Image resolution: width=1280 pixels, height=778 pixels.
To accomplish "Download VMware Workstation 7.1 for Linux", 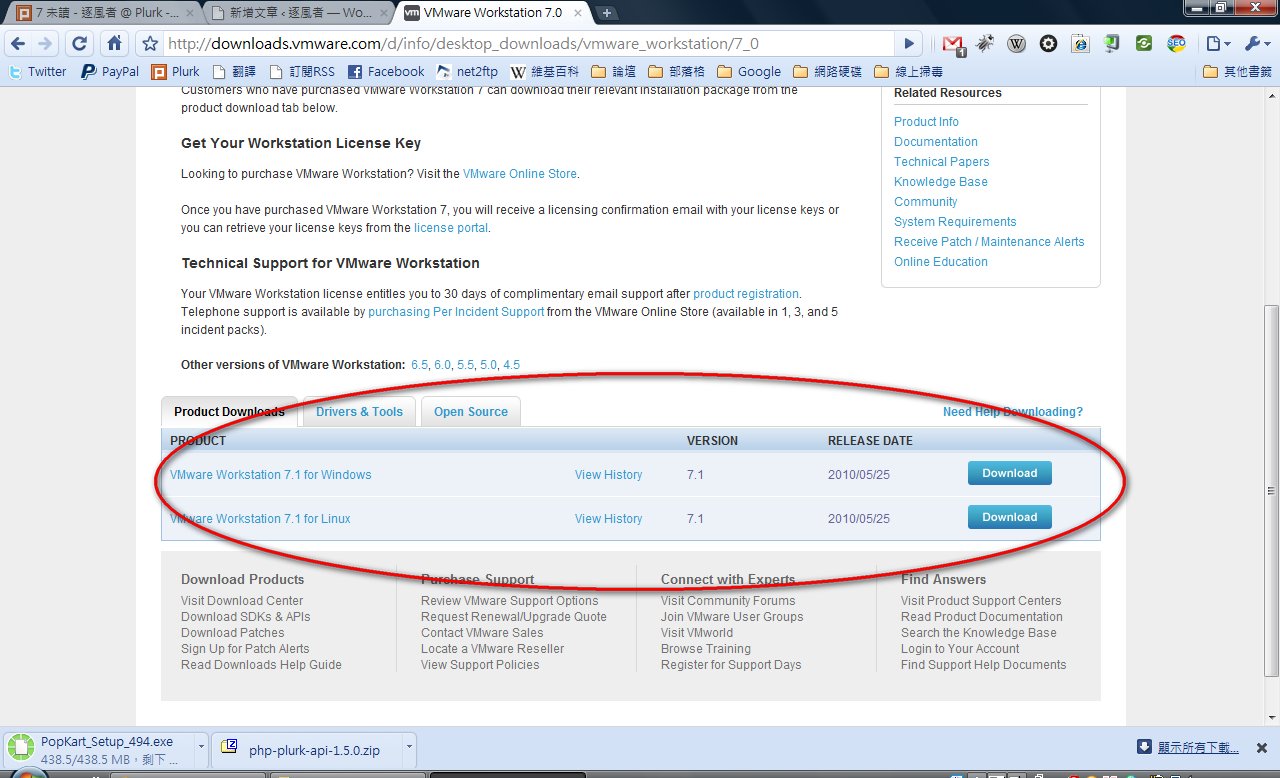I will pyautogui.click(x=1009, y=517).
